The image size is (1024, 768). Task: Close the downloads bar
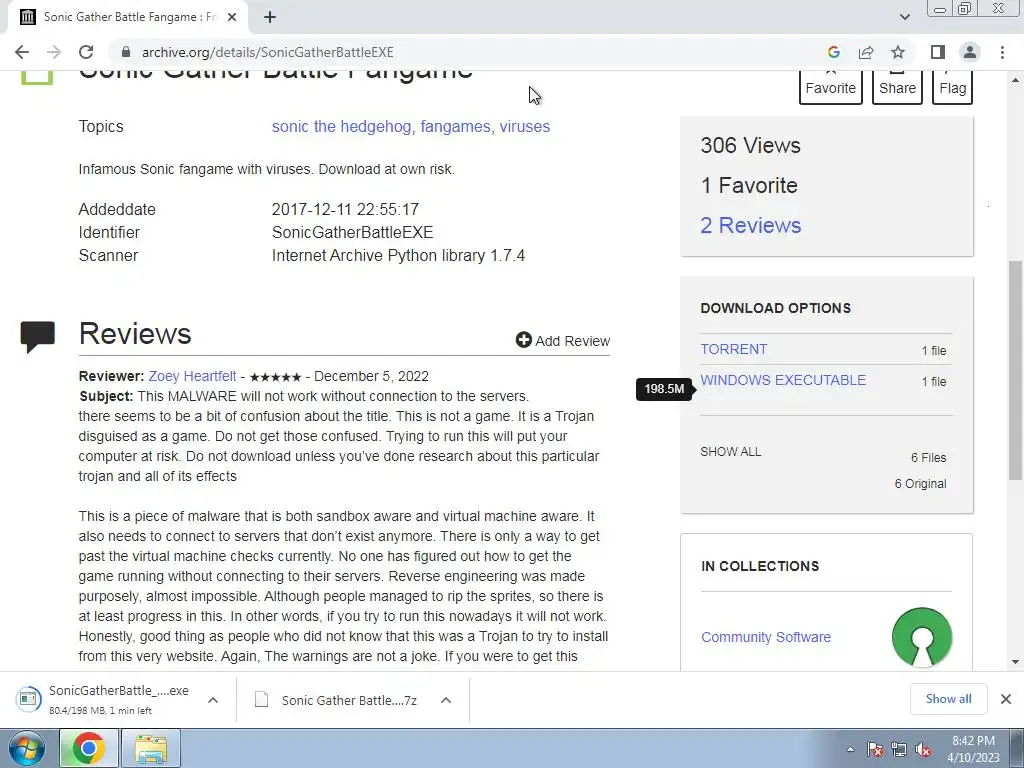[1006, 699]
